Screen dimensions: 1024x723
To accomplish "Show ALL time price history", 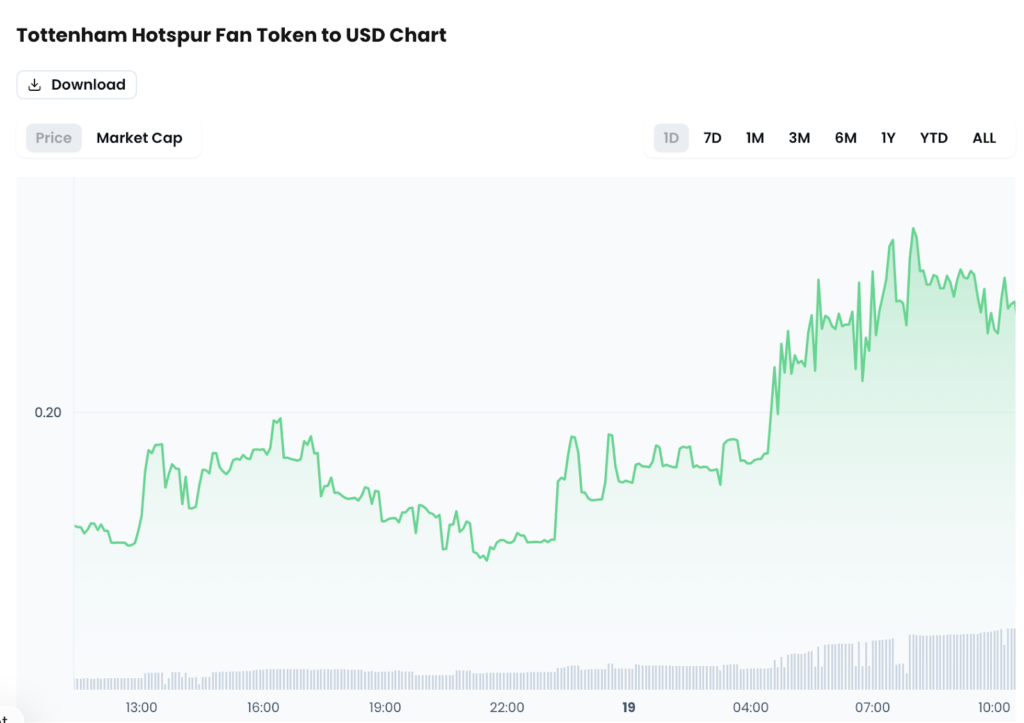I will click(984, 138).
